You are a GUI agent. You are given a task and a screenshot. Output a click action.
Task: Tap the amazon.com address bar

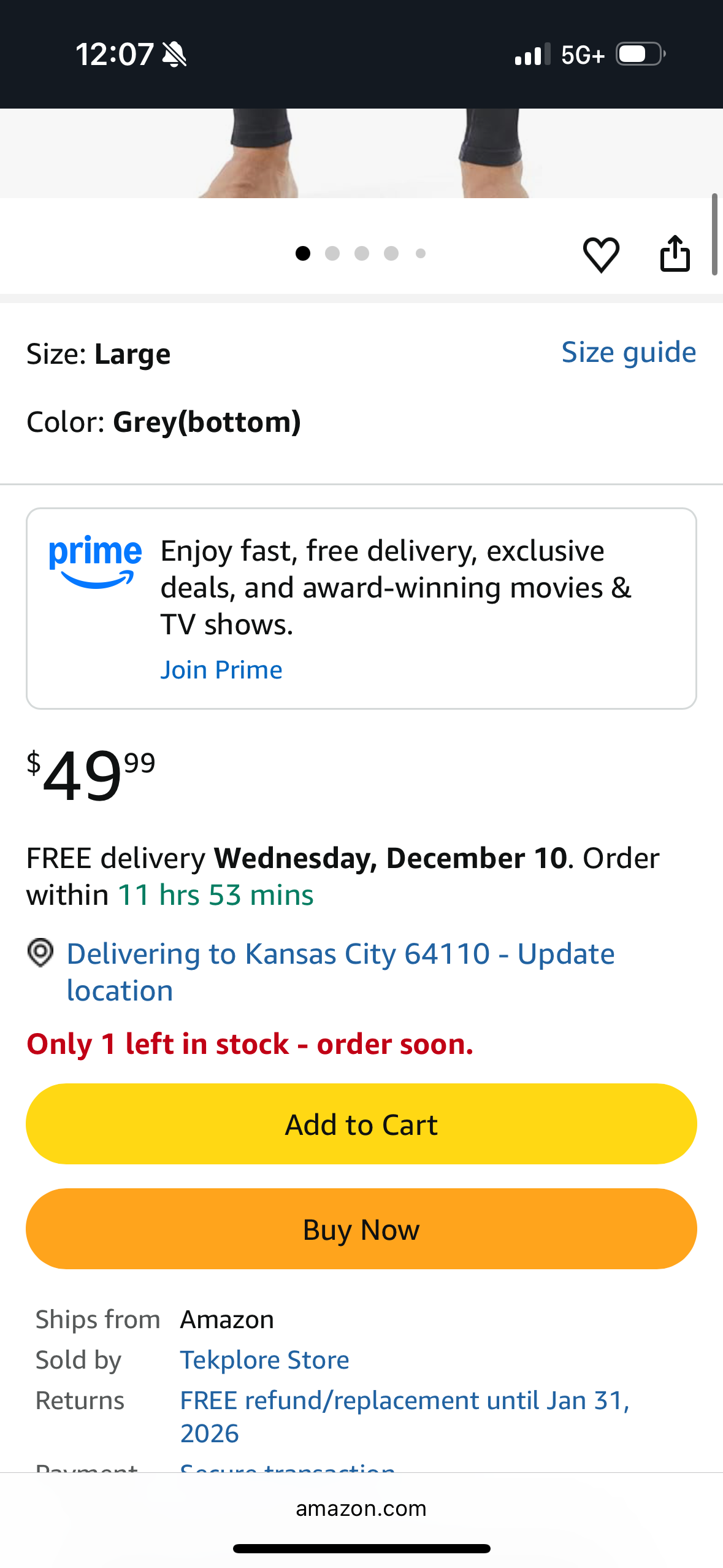point(361,1508)
